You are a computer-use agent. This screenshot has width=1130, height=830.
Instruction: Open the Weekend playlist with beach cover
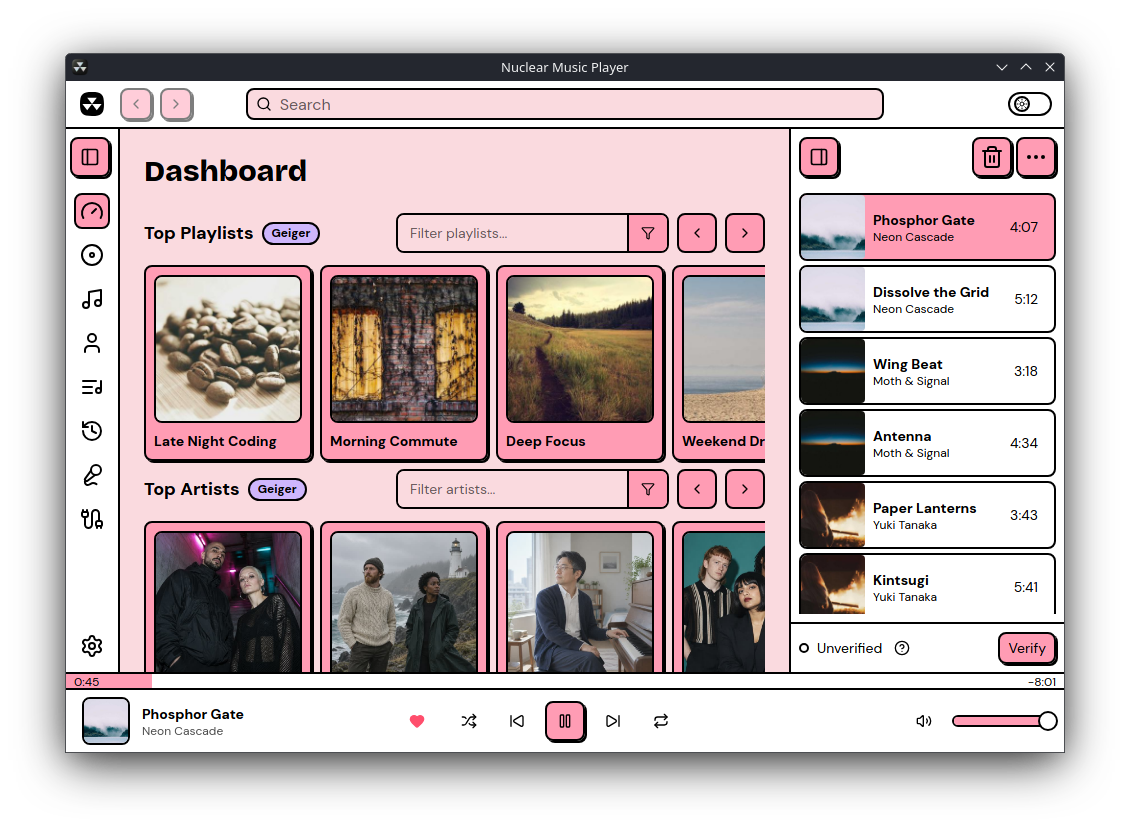tap(719, 363)
